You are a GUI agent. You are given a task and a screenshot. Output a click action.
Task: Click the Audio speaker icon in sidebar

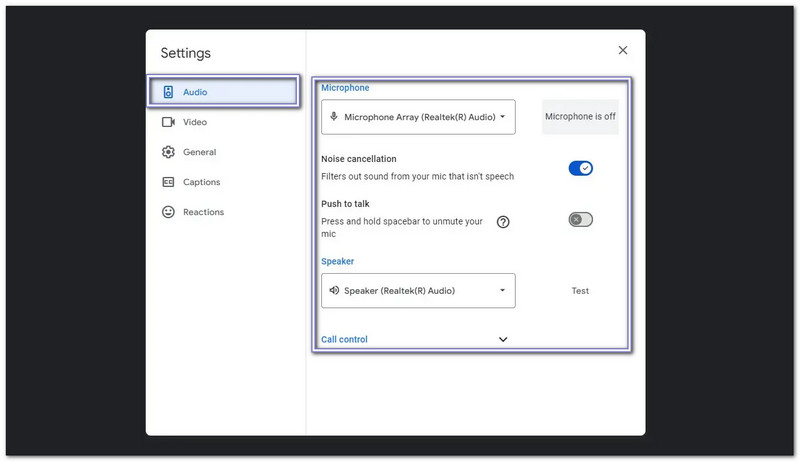tap(168, 92)
